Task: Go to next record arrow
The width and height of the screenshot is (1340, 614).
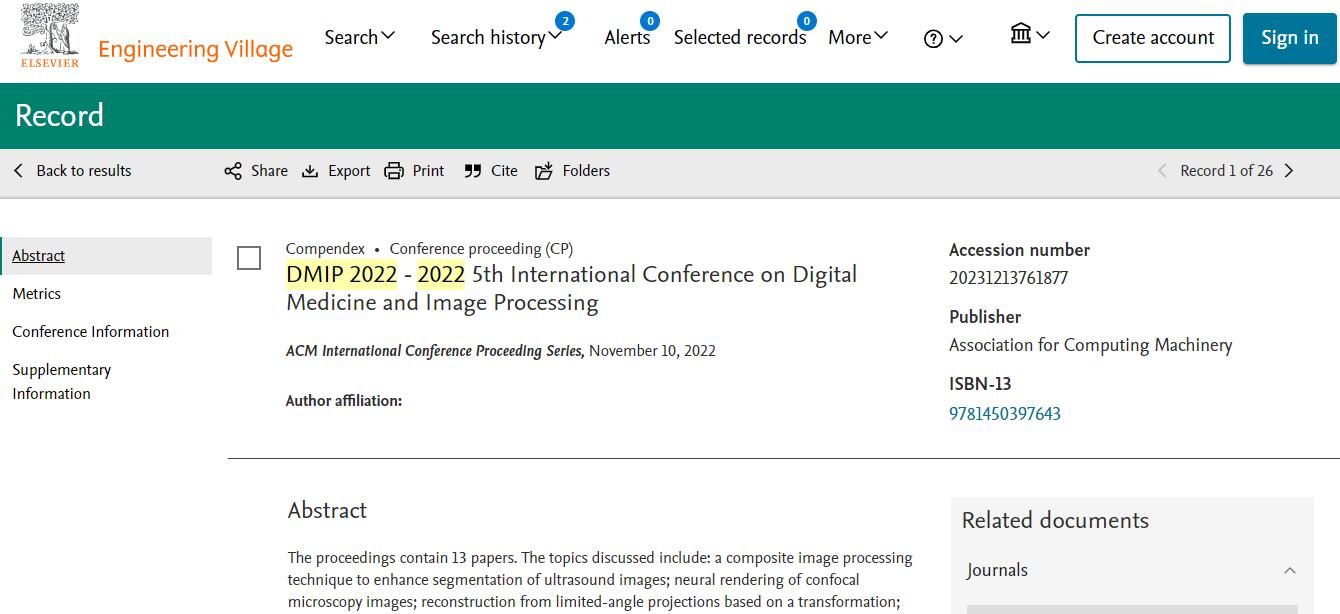Action: tap(1289, 171)
